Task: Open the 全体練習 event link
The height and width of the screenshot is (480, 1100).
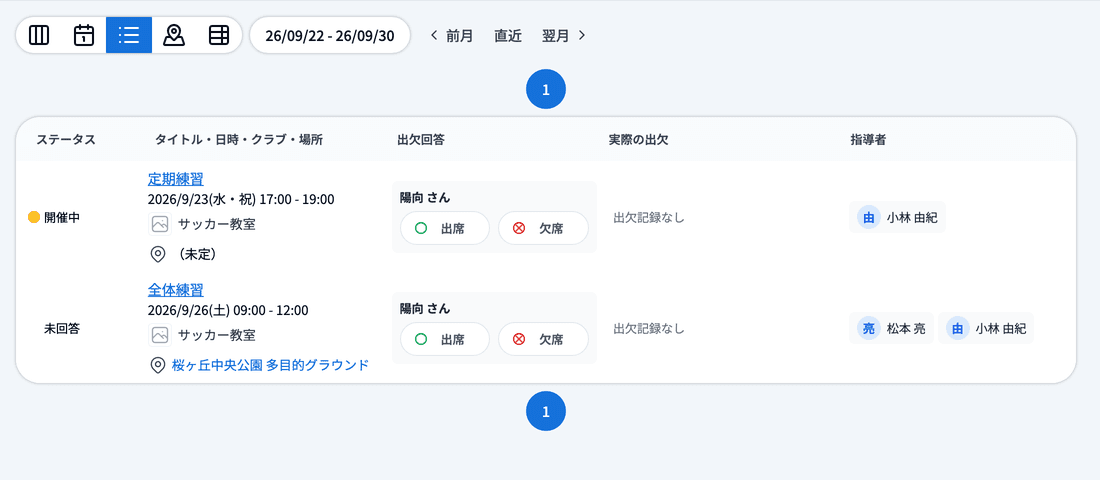Action: click(176, 290)
